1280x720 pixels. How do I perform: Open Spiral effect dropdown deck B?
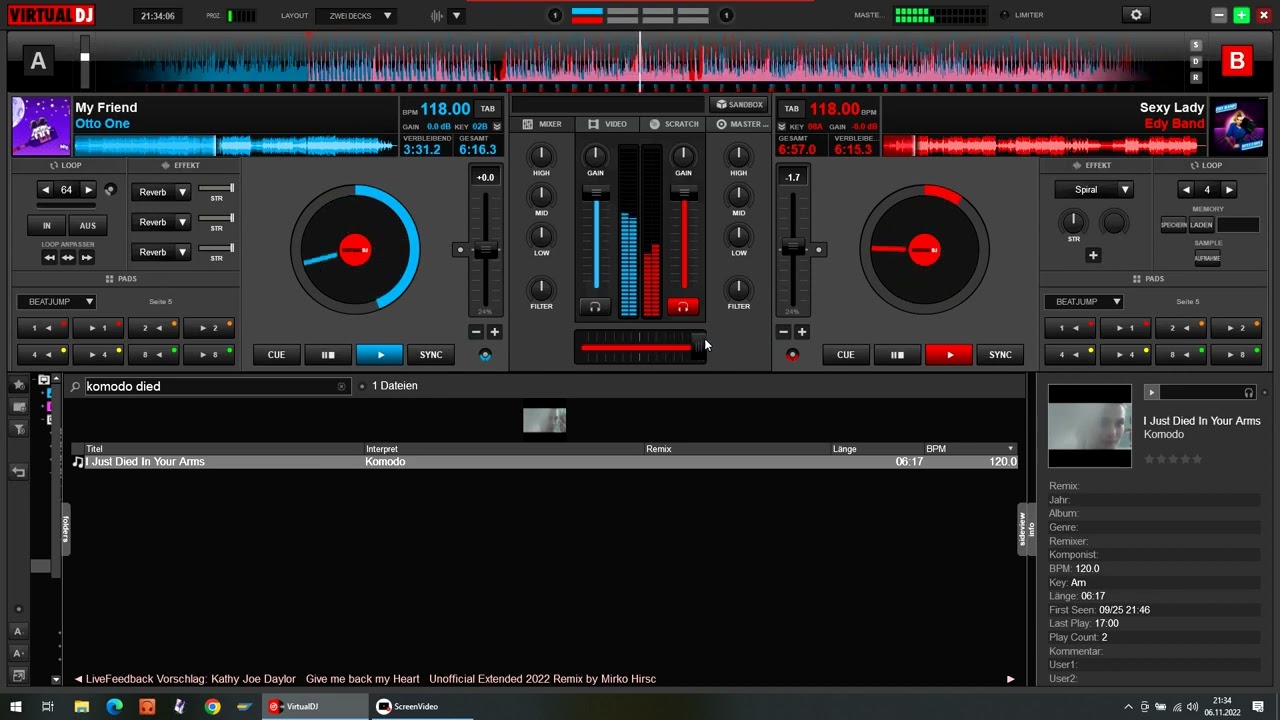tap(1094, 190)
